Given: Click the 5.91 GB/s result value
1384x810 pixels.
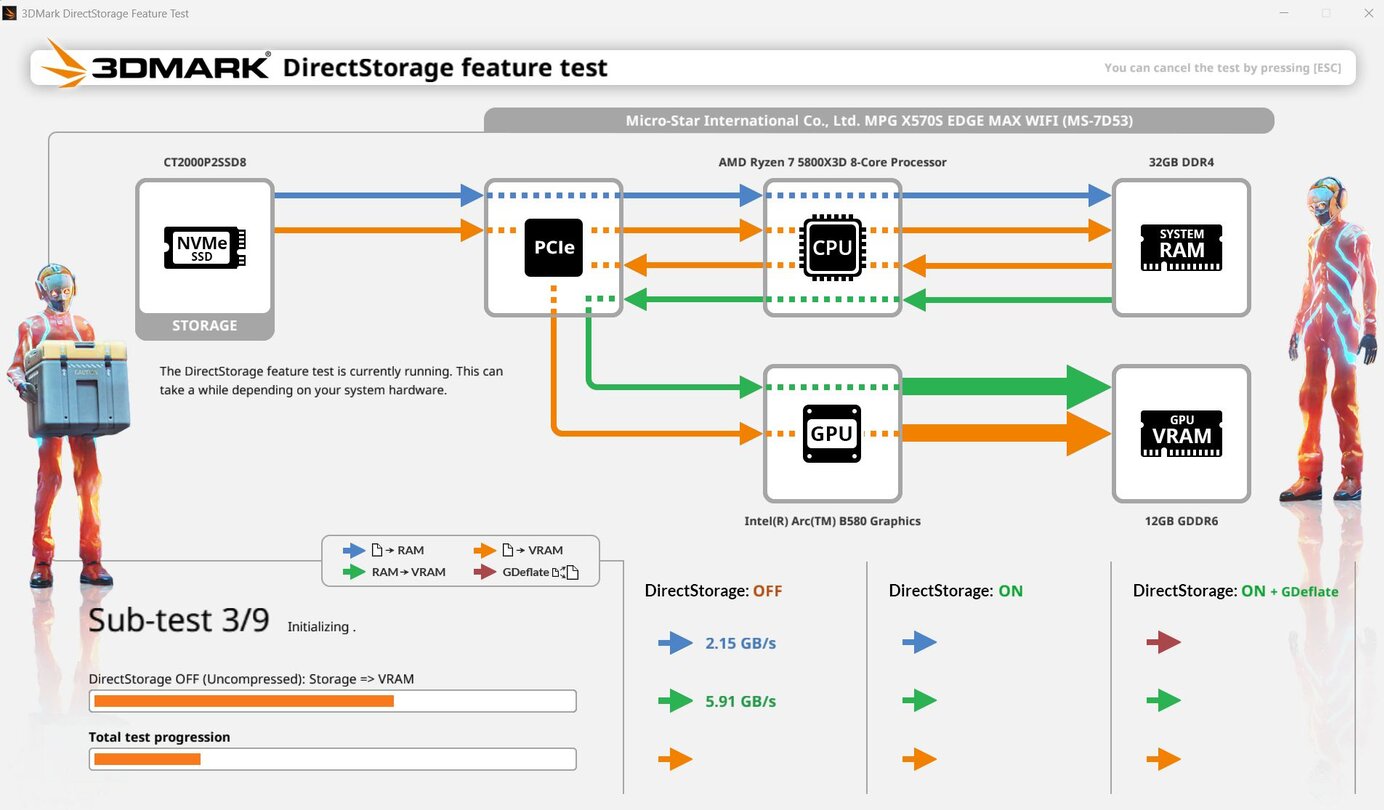Looking at the screenshot, I should 740,701.
